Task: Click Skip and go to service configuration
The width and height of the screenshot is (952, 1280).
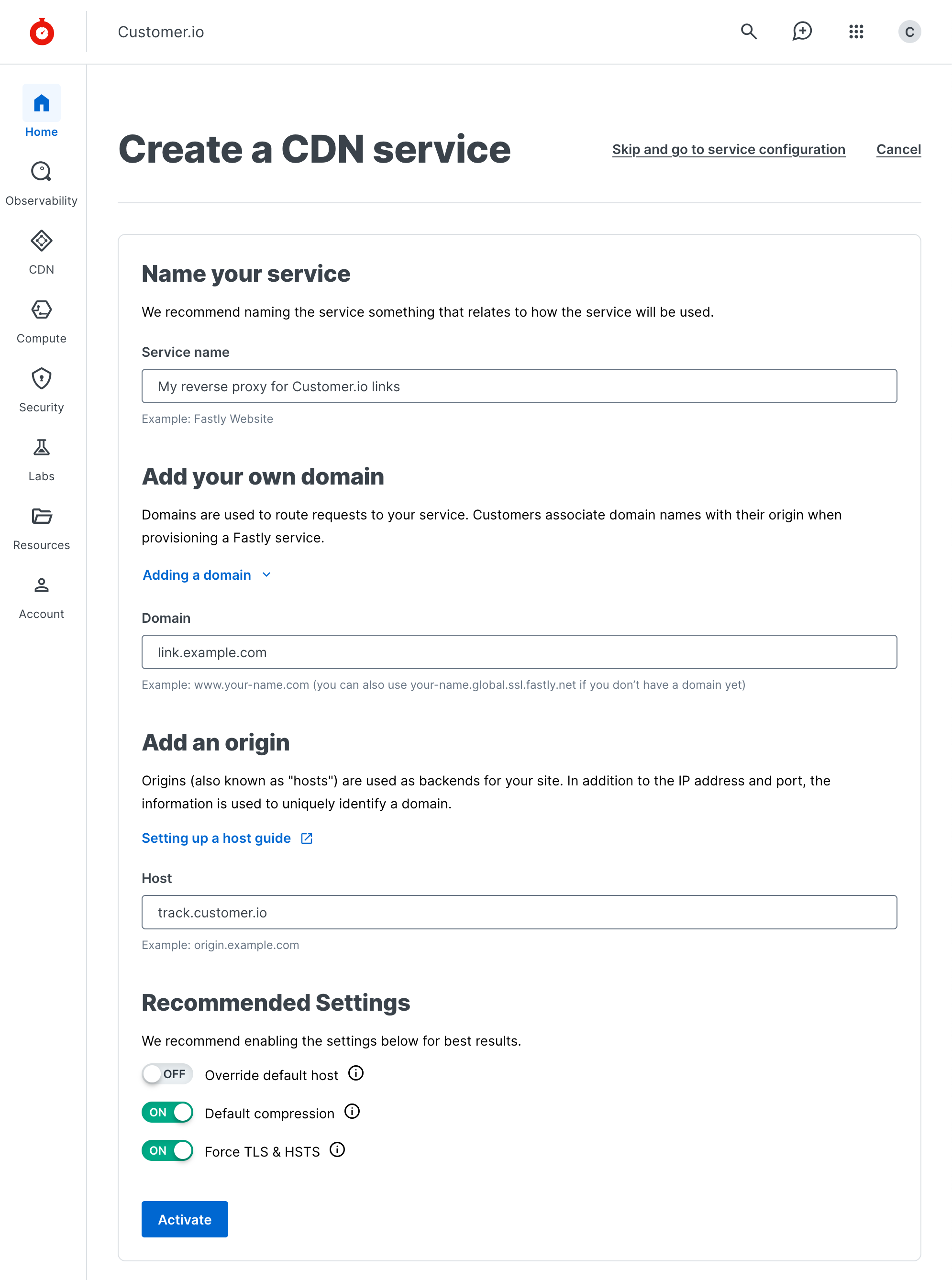Action: pyautogui.click(x=729, y=149)
